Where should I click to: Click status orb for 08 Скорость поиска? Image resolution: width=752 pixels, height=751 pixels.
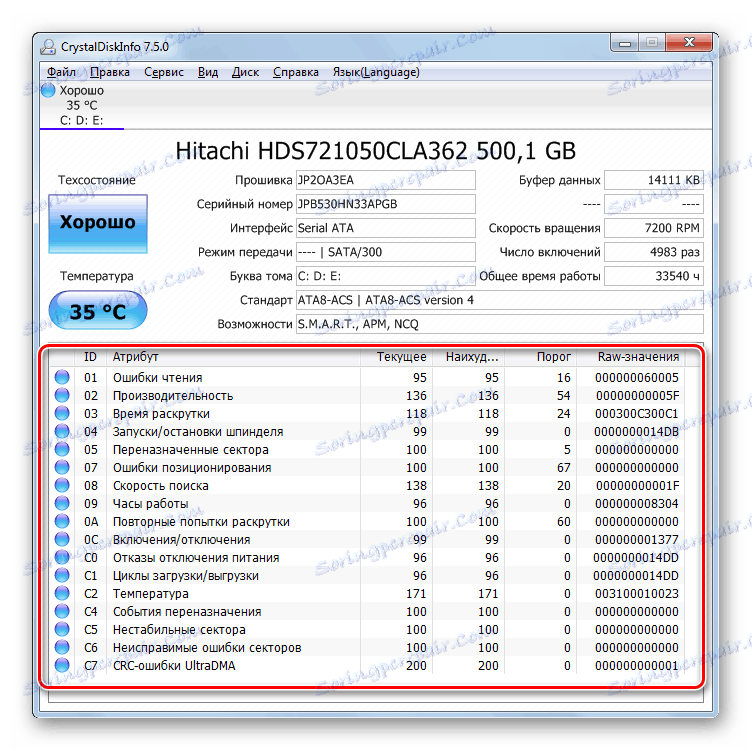click(62, 485)
